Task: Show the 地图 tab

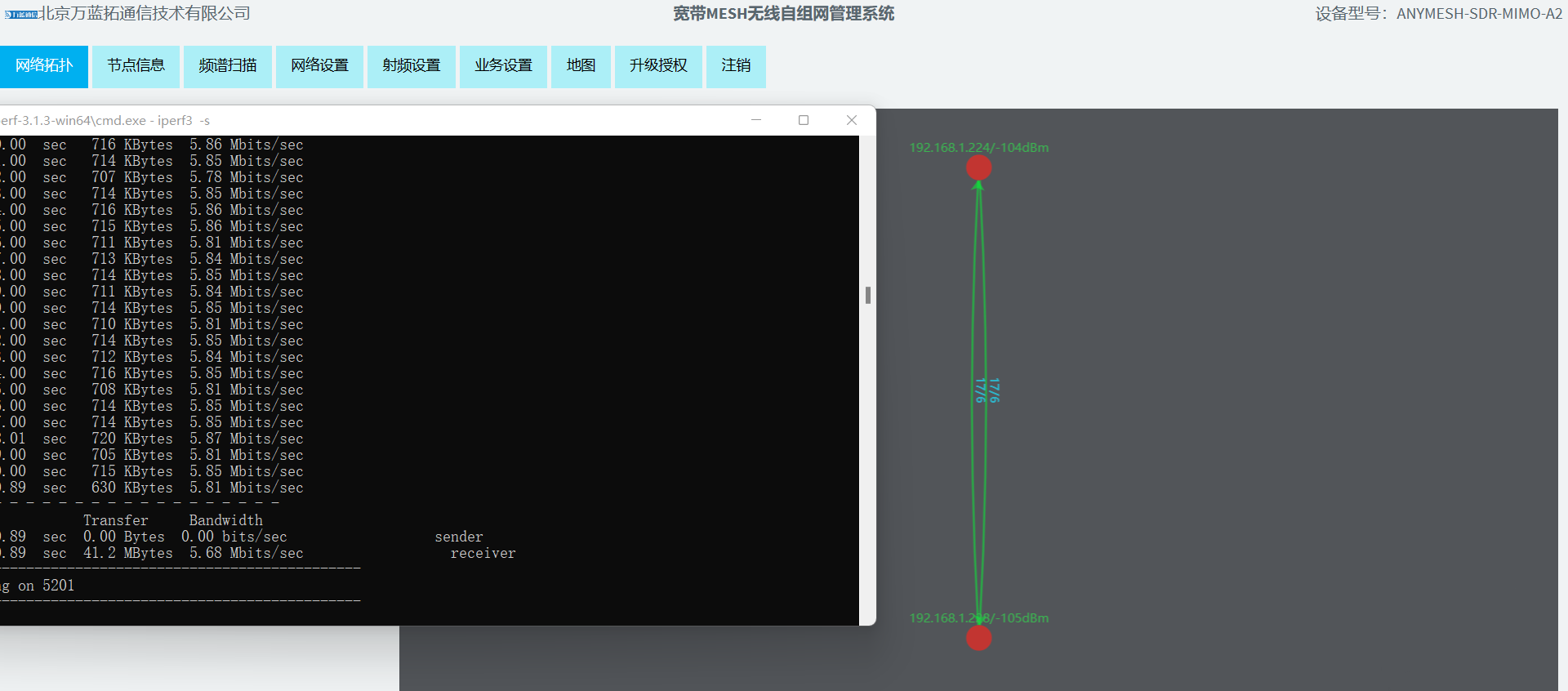Action: point(581,66)
